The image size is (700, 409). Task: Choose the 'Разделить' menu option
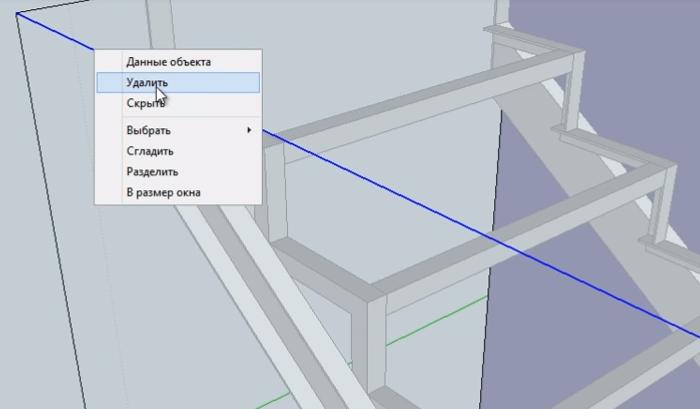coord(152,171)
